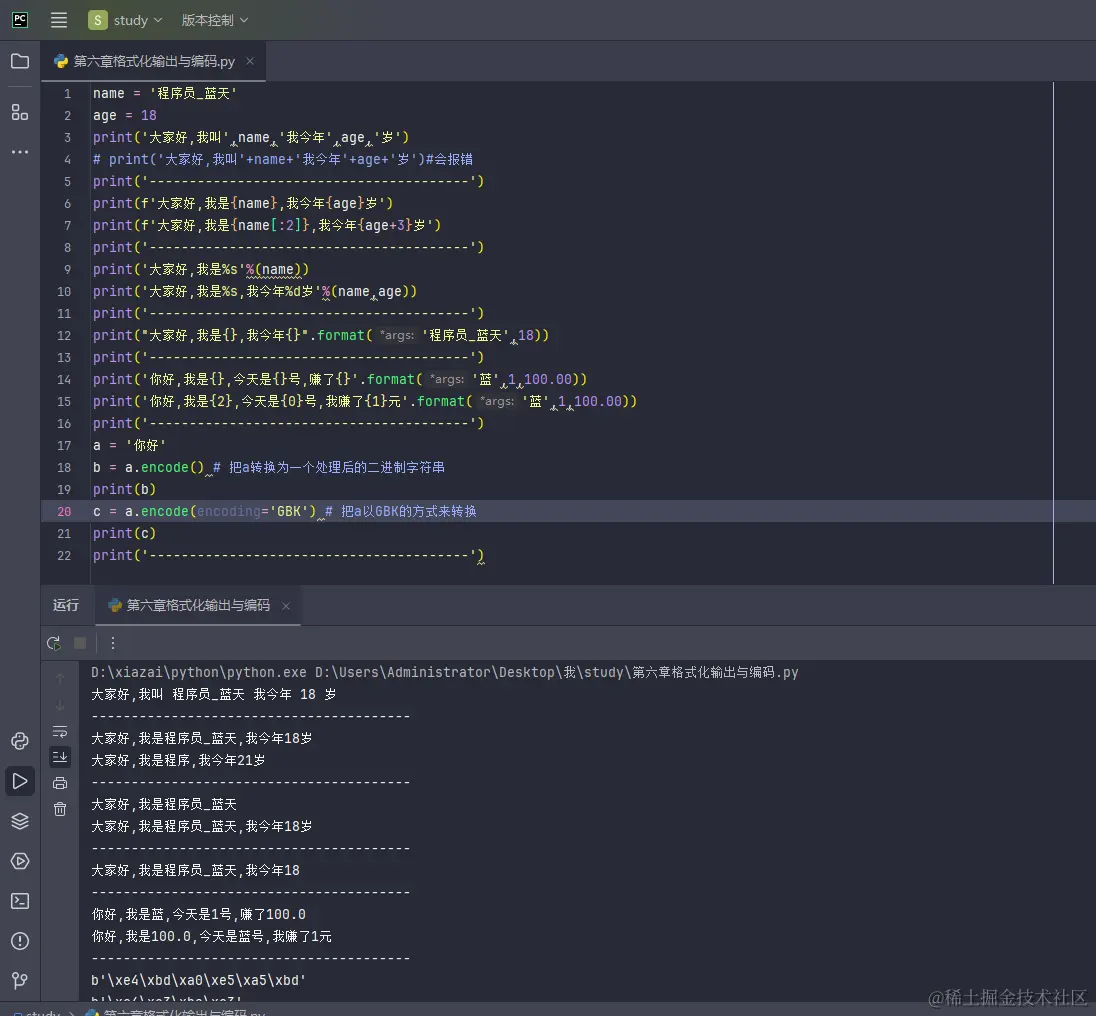Viewport: 1096px width, 1016px height.
Task: Close the 第六章格式化输出与编码 run tab
Action: (x=286, y=606)
